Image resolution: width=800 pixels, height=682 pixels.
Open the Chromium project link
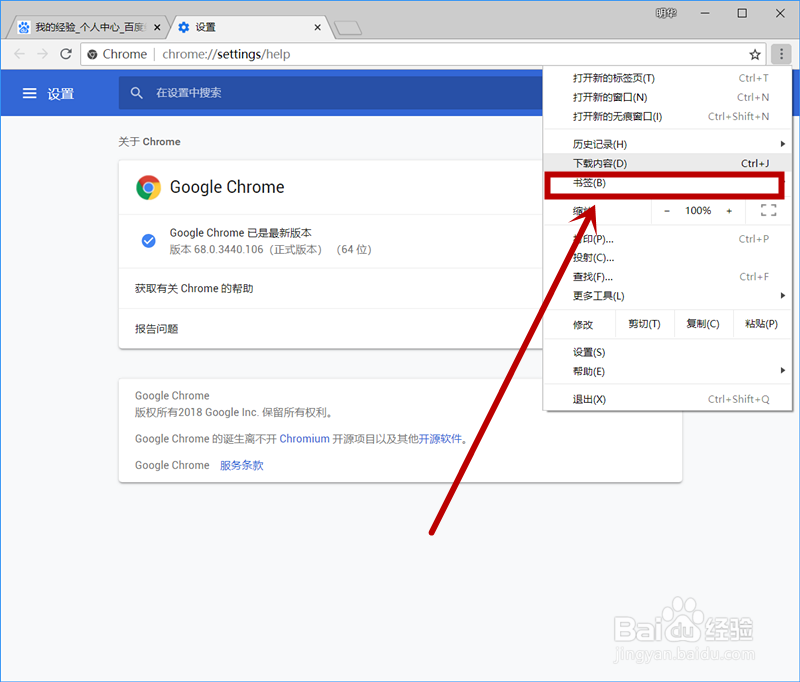[305, 438]
